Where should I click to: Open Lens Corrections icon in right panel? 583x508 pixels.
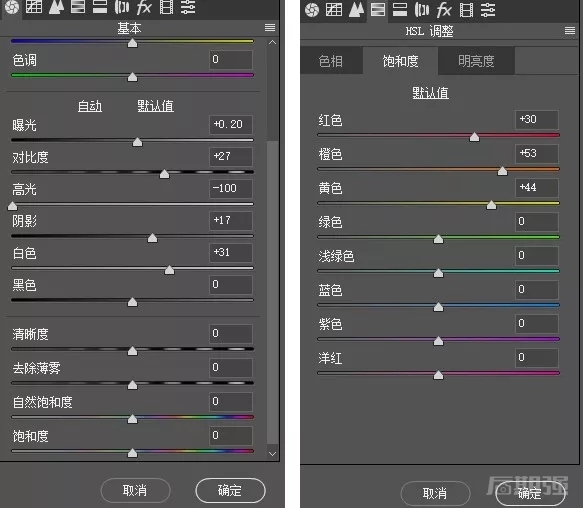coord(422,10)
